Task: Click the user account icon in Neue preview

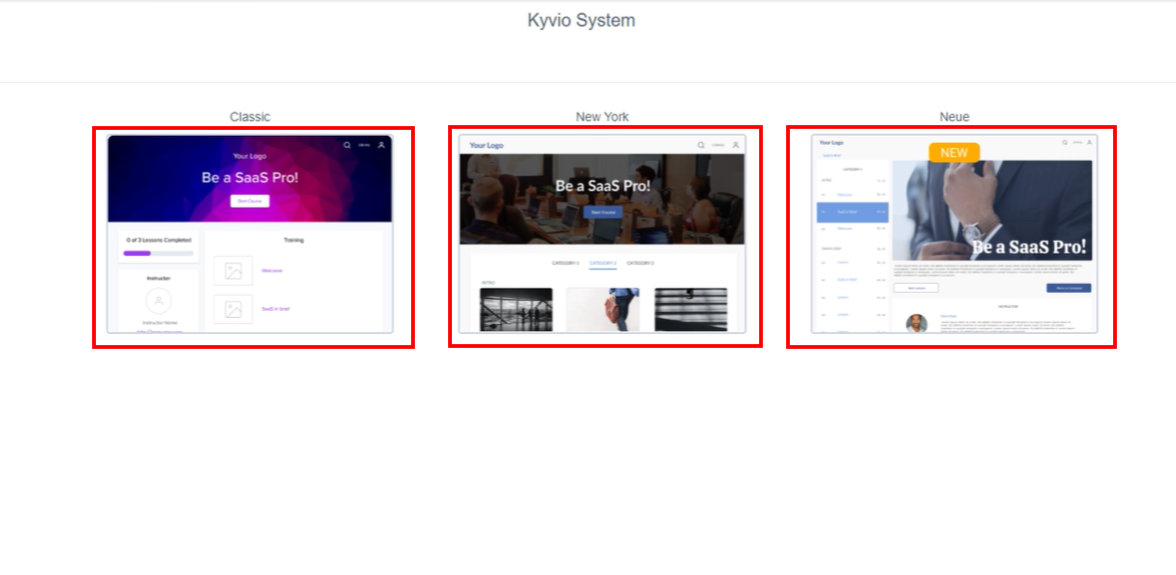Action: click(1089, 142)
